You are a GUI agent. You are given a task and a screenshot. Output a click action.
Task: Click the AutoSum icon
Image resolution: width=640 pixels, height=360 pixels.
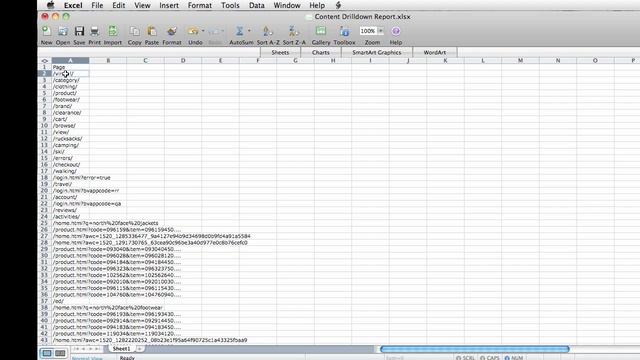240,31
